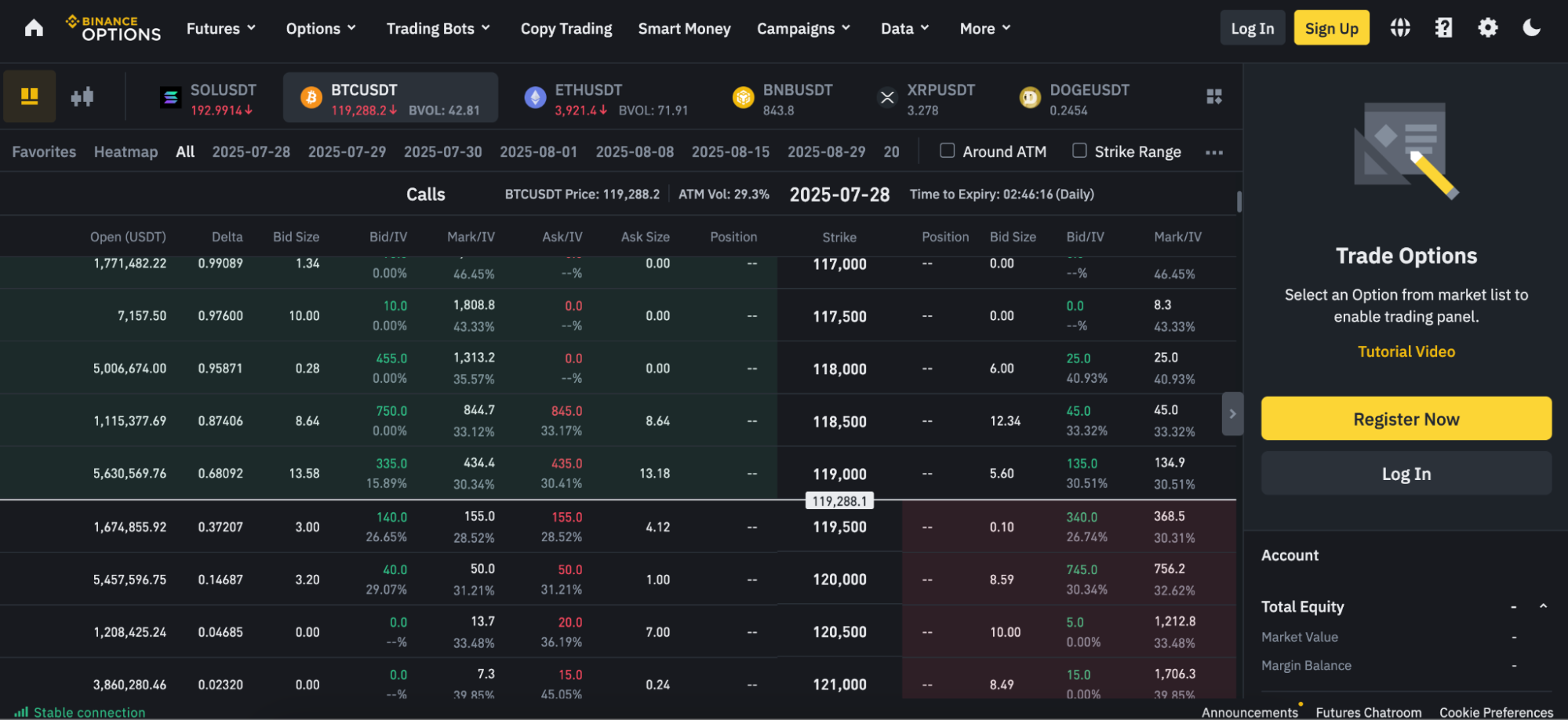Click the home icon in the top navigation bar
The image size is (1568, 720).
(33, 27)
